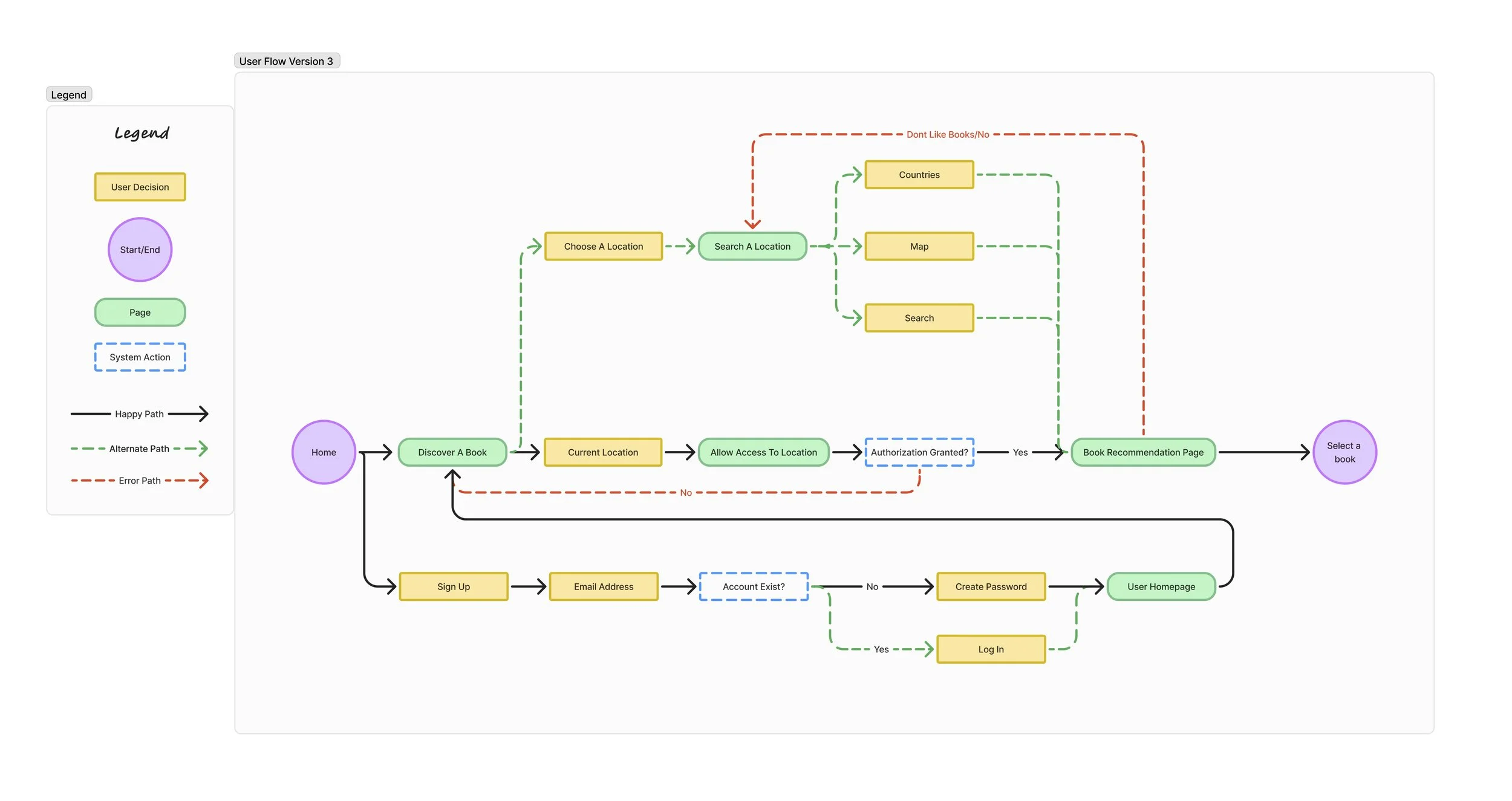Image resolution: width=1512 pixels, height=801 pixels.
Task: Click the Dont Like Books/No error label
Action: point(947,135)
